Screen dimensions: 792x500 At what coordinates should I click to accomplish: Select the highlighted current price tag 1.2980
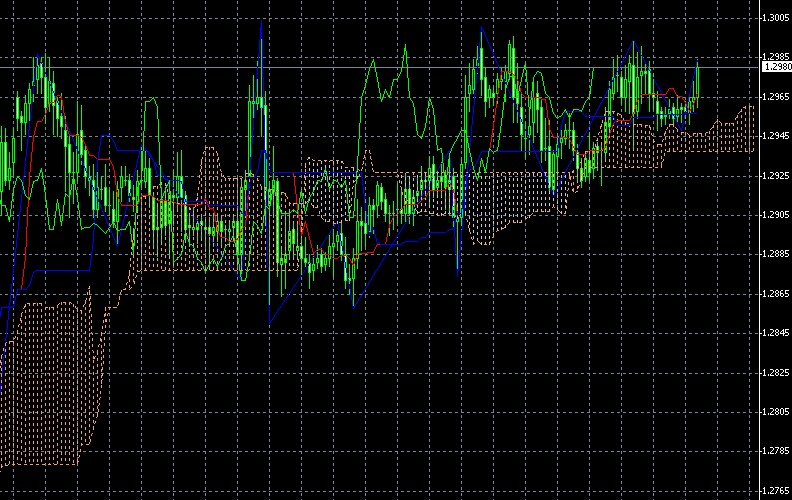click(x=777, y=67)
